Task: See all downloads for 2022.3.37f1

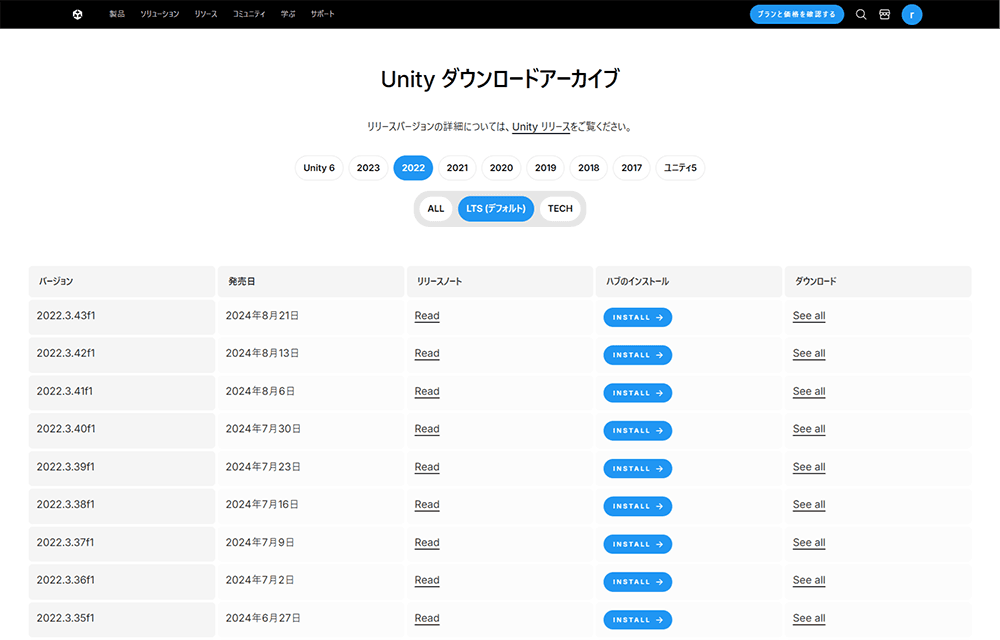Action: click(x=809, y=542)
